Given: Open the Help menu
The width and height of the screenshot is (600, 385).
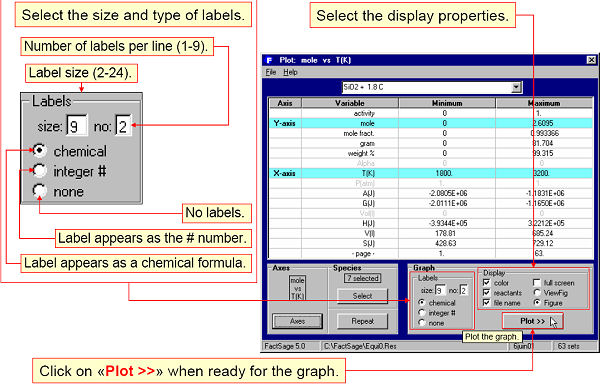Looking at the screenshot, I should (x=290, y=72).
